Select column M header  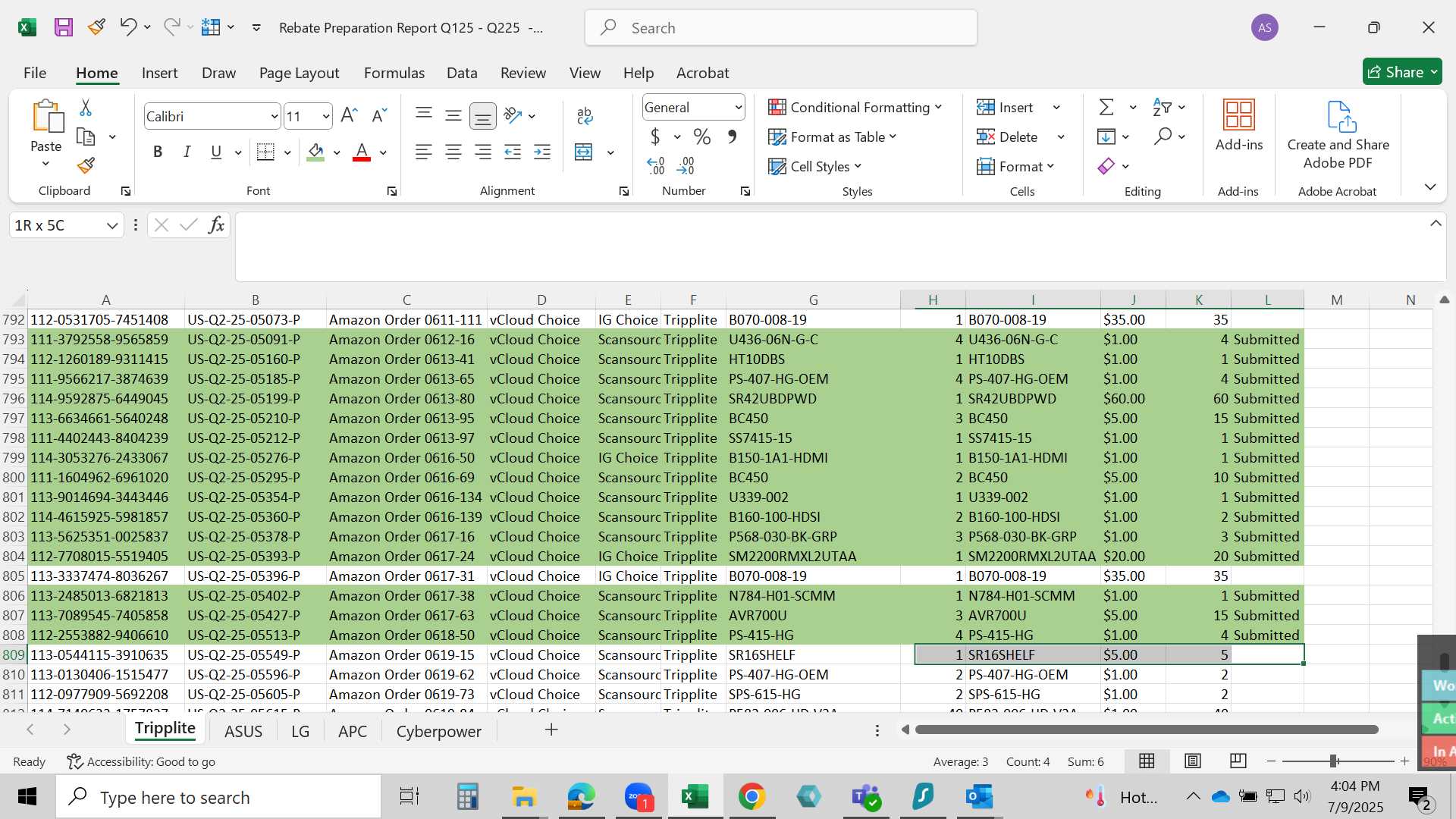(x=1336, y=300)
